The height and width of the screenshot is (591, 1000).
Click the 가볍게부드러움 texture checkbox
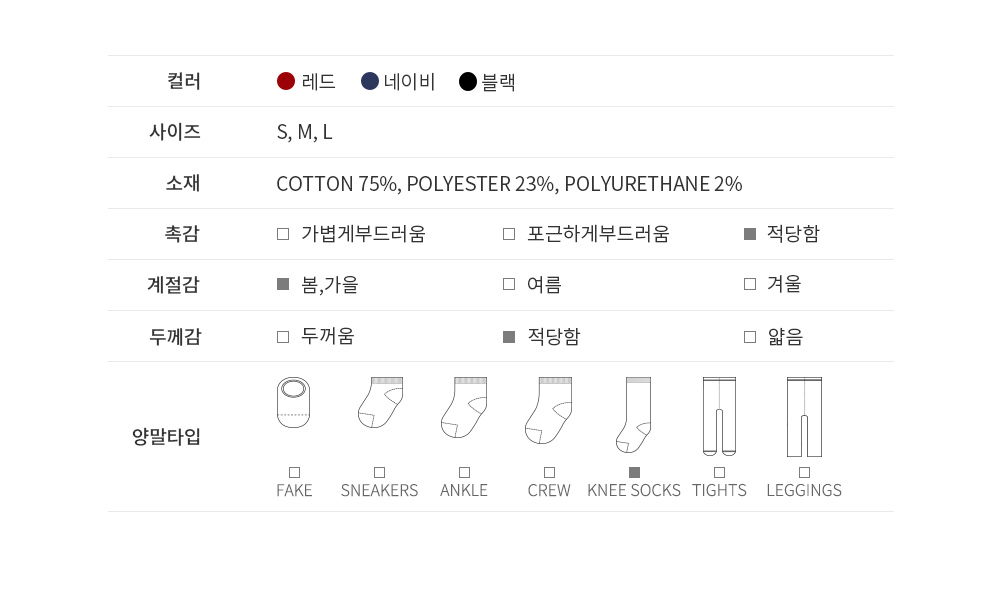283,234
